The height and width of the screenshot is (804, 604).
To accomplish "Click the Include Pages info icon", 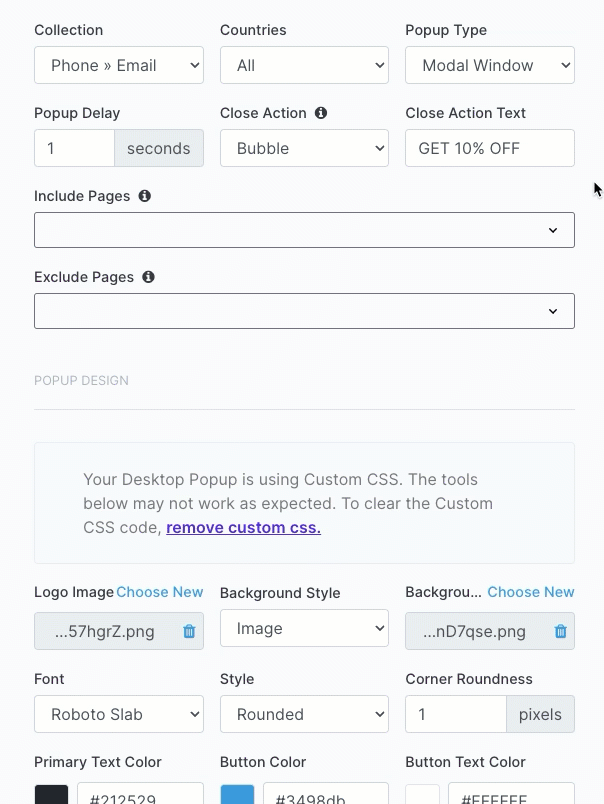I will 145,196.
